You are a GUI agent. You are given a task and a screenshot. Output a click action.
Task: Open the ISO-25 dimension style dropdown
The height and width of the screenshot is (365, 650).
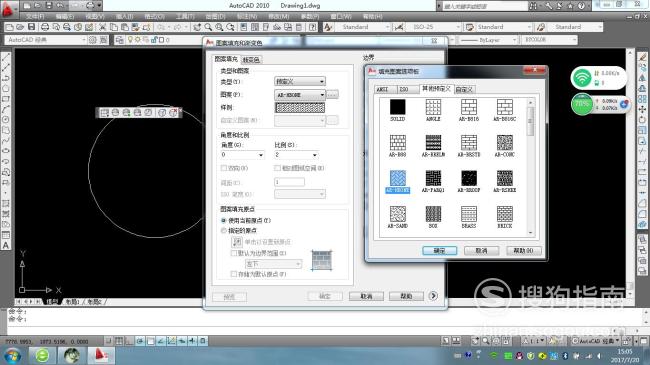[434, 27]
